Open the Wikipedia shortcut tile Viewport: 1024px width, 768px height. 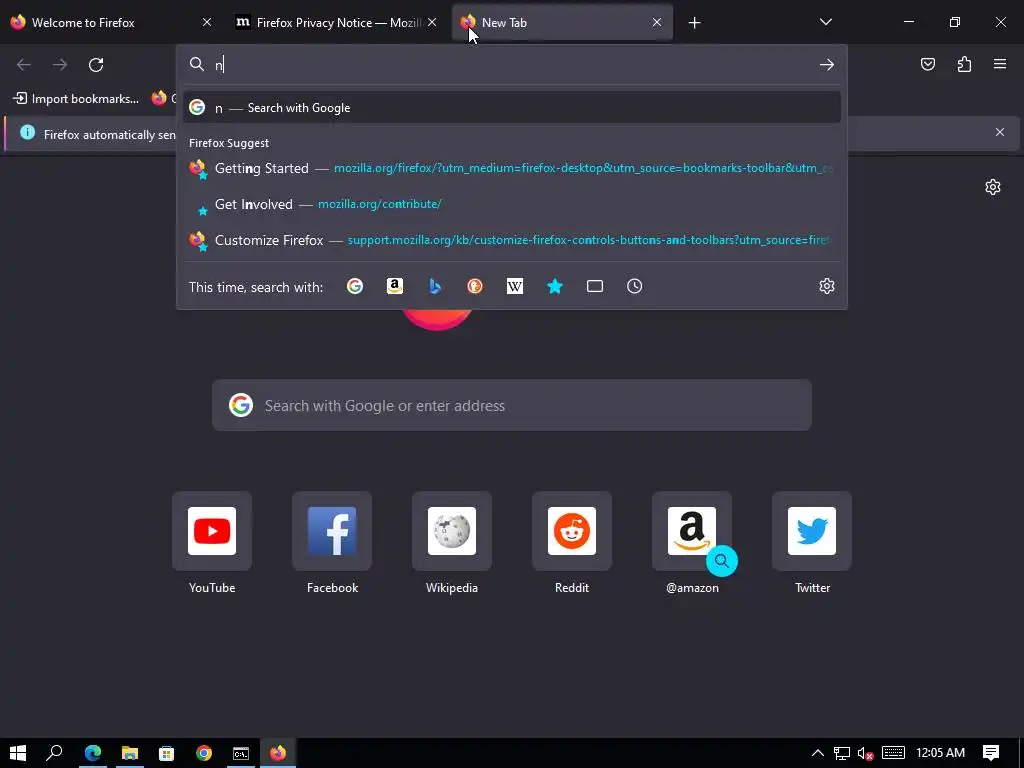pos(452,531)
